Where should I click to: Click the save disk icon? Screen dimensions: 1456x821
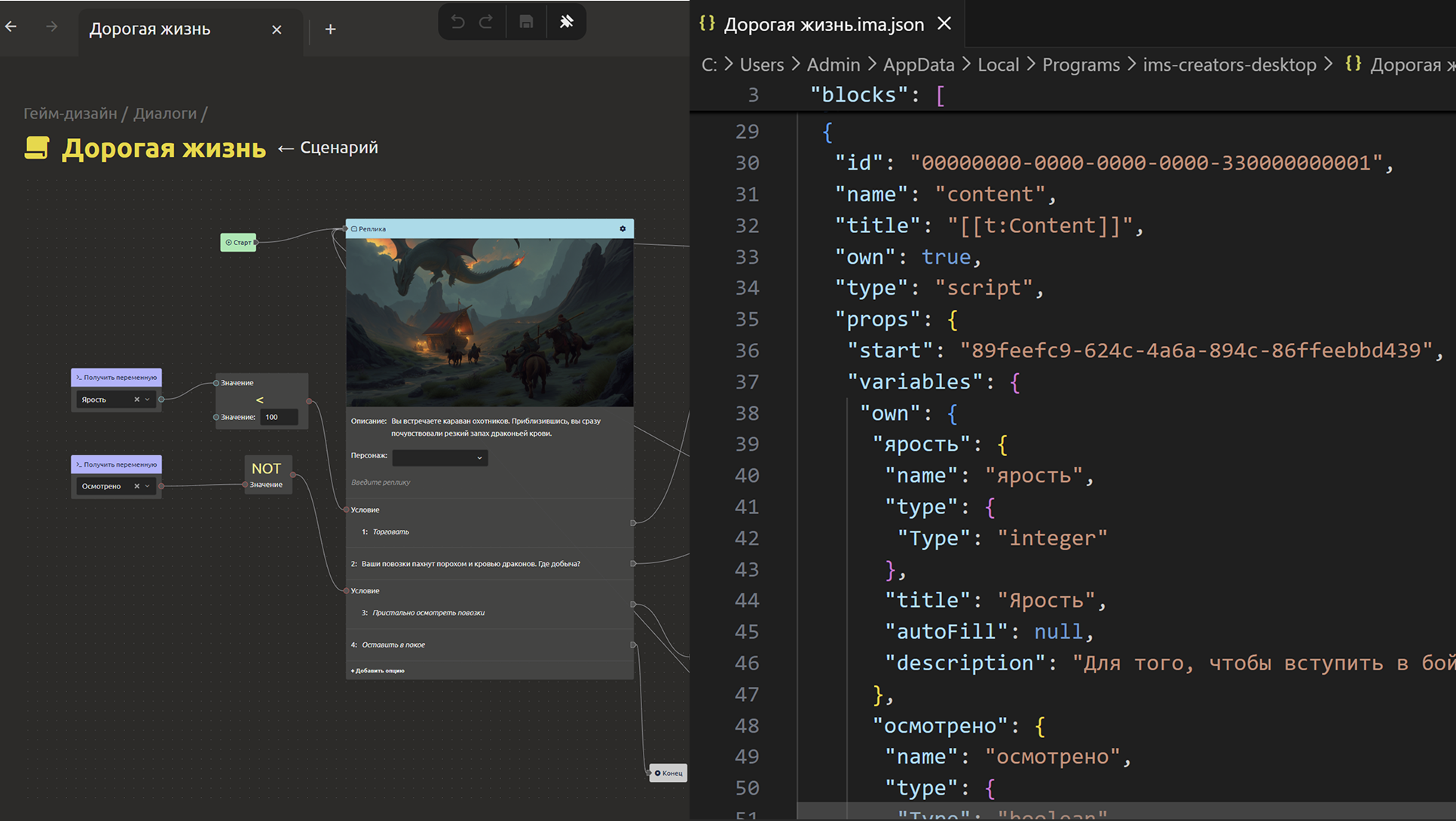click(526, 22)
